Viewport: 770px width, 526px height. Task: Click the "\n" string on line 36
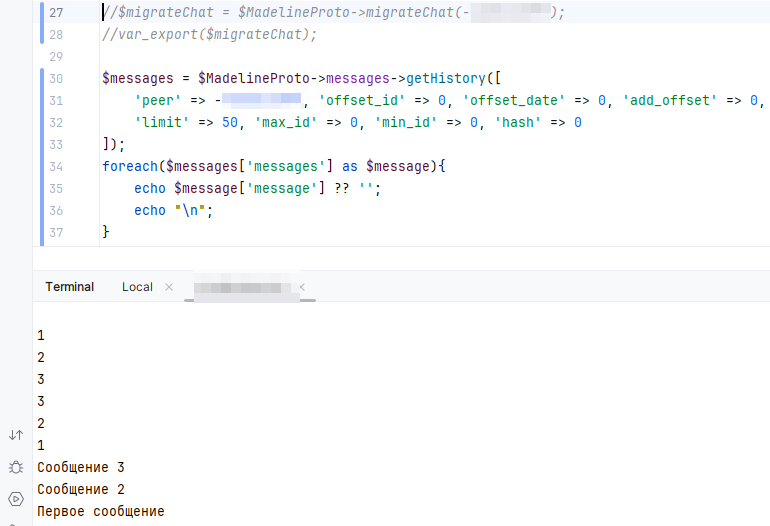pyautogui.click(x=190, y=211)
